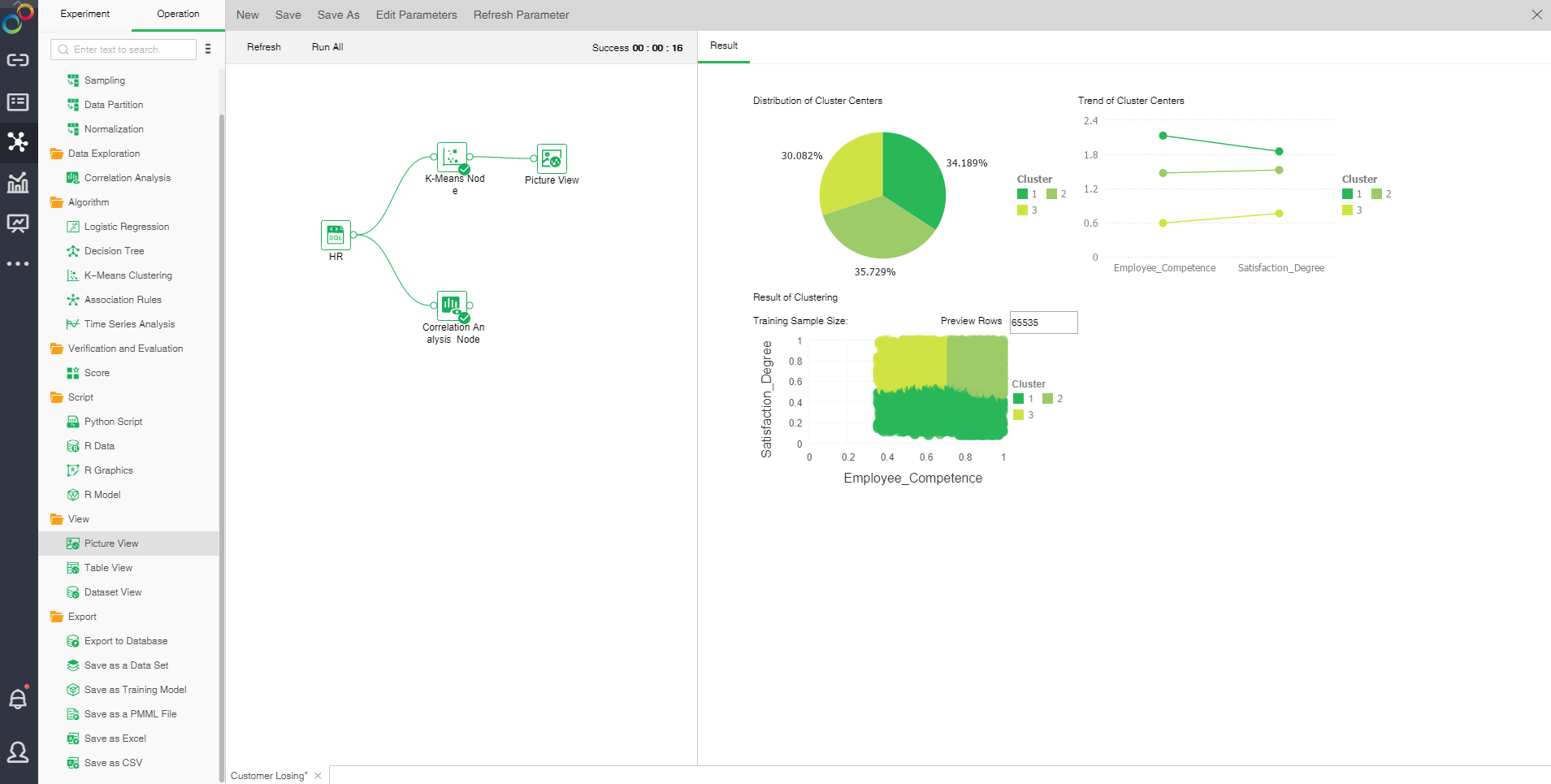Image resolution: width=1551 pixels, height=784 pixels.
Task: Select the data mining network sidebar icon
Action: pyautogui.click(x=18, y=142)
